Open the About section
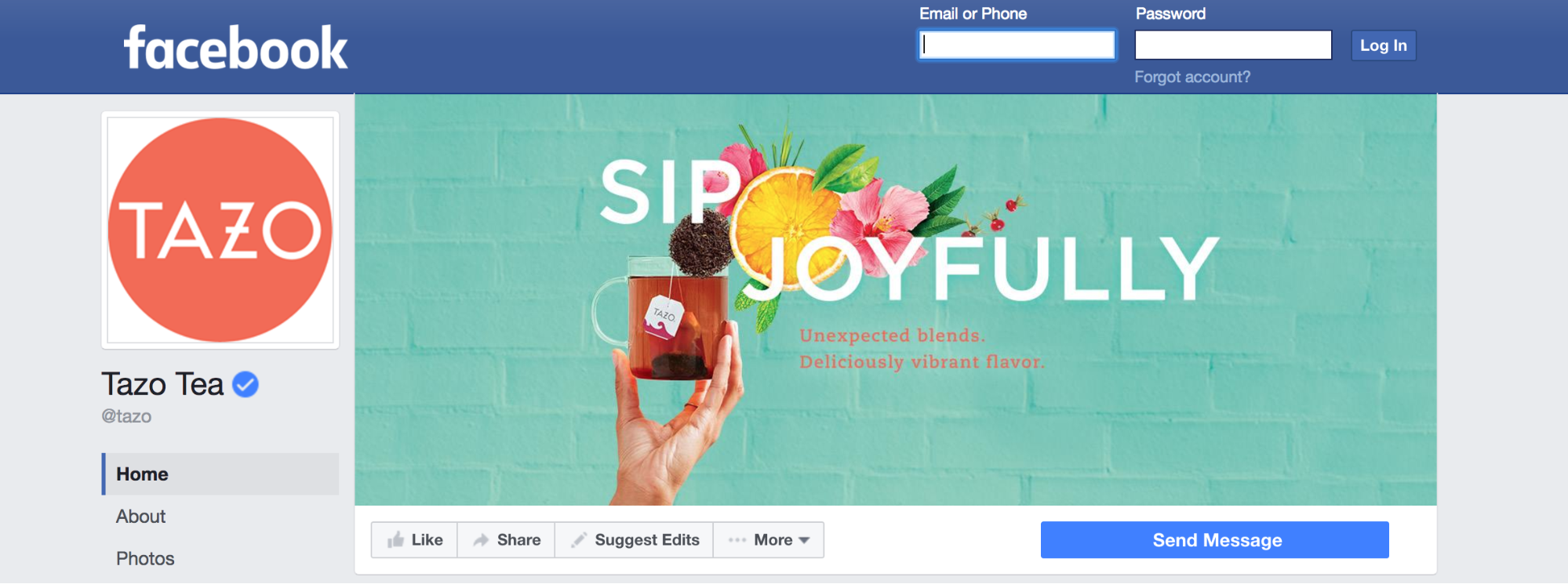1568x584 pixels. pyautogui.click(x=140, y=517)
